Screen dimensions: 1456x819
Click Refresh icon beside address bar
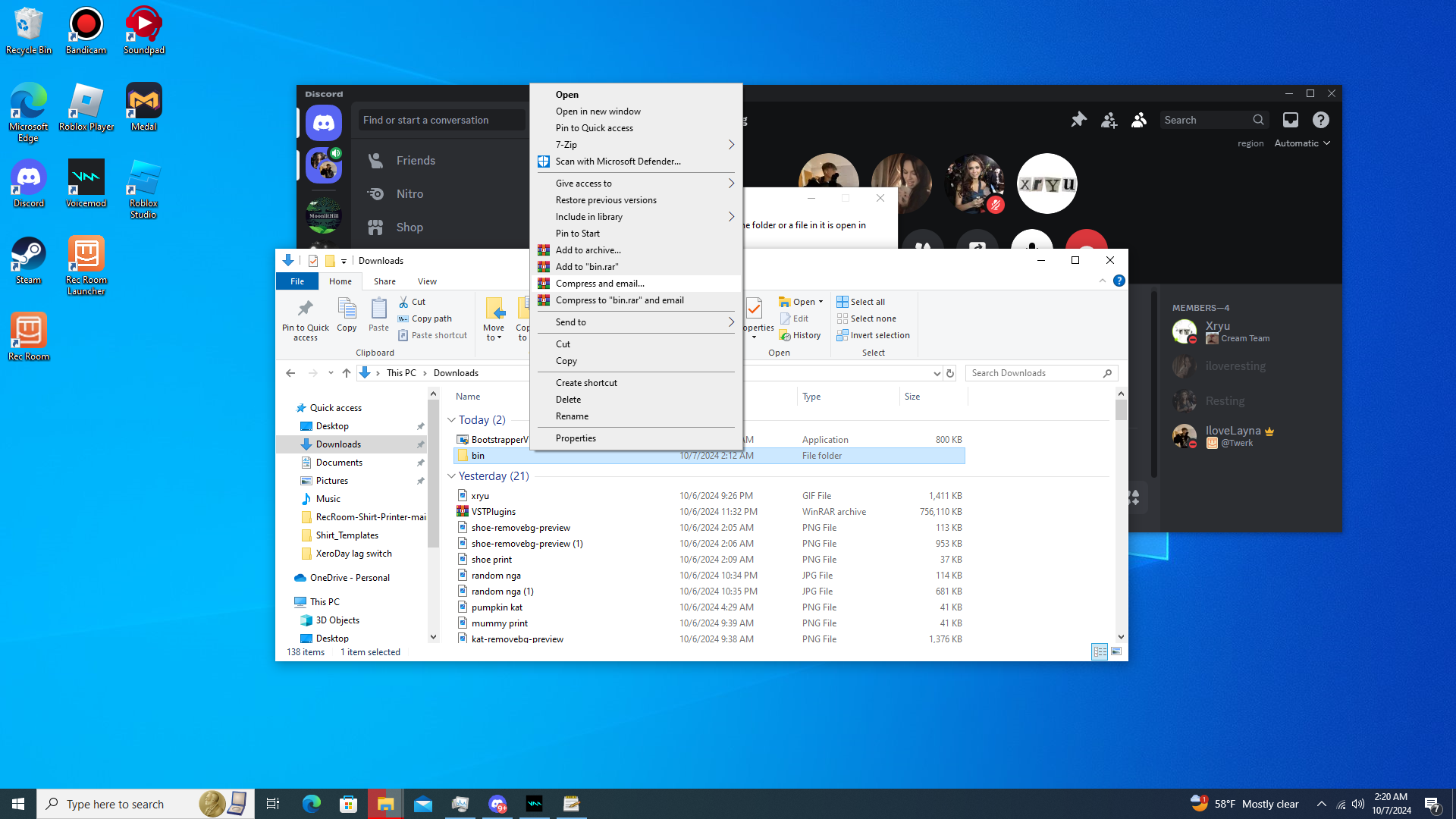point(949,373)
